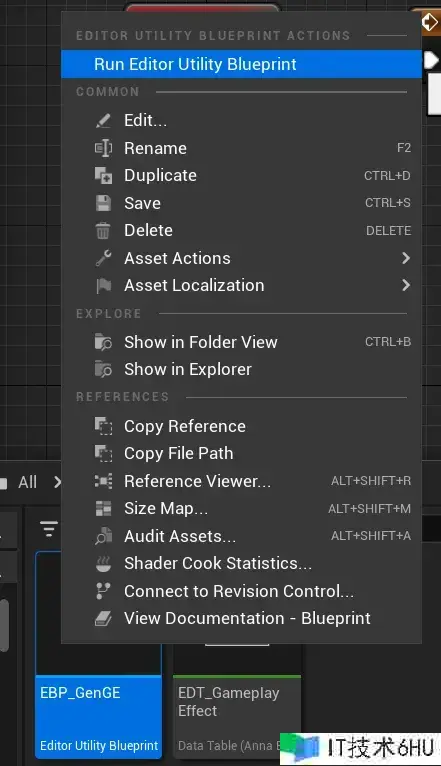This screenshot has height=766, width=441.
Task: Select Show in Folder View
Action: coord(241,342)
